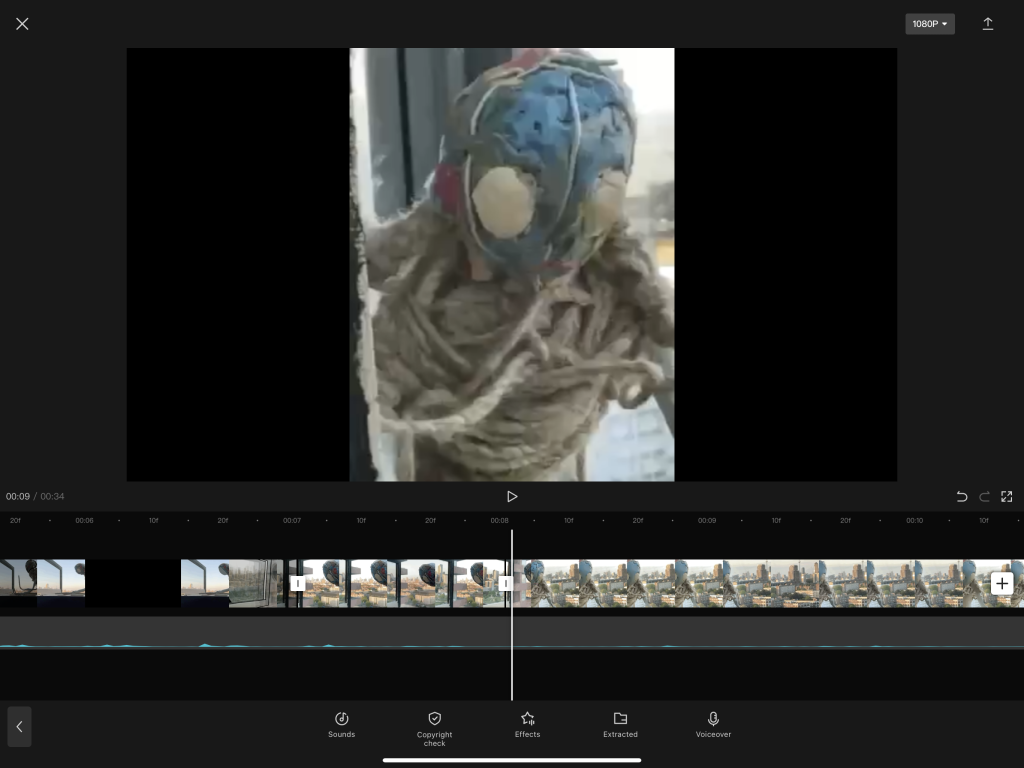This screenshot has height=768, width=1024.
Task: Start a Voiceover recording
Action: point(713,725)
